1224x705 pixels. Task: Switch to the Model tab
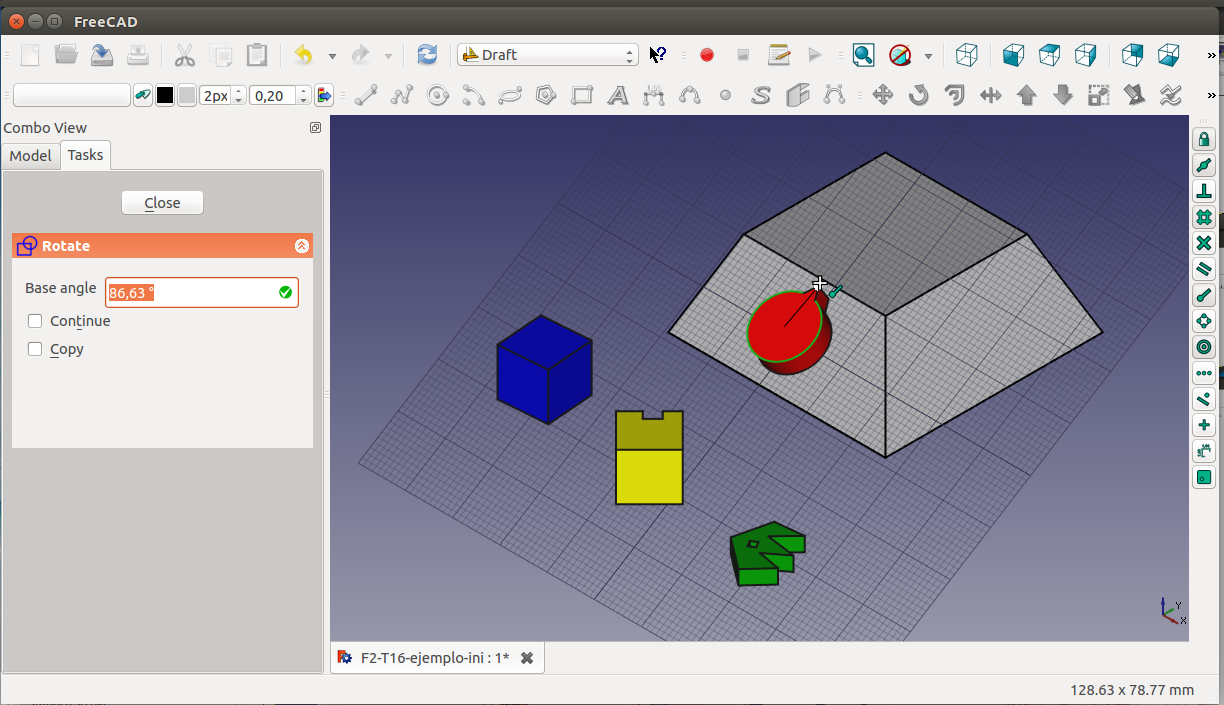[30, 155]
